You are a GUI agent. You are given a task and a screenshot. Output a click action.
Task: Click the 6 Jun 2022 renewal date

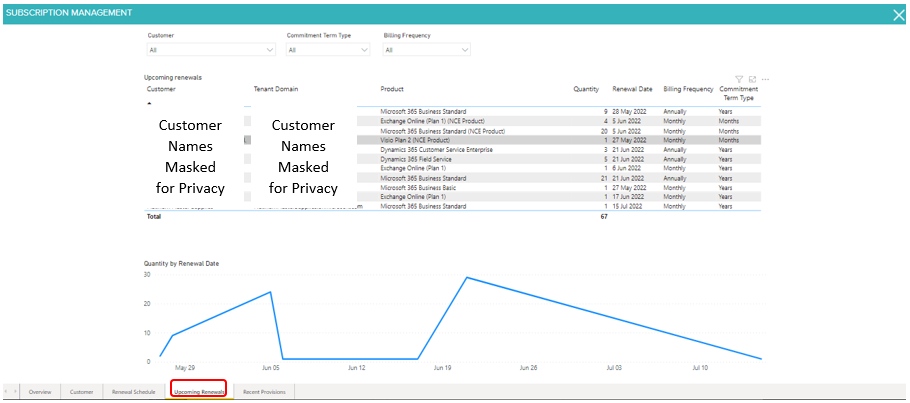(627, 168)
